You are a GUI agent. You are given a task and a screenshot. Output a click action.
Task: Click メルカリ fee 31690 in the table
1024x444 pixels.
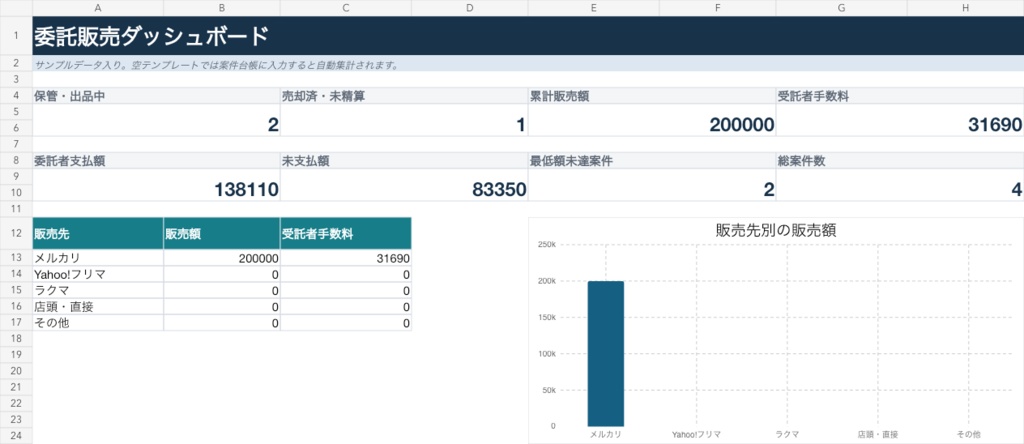346,257
